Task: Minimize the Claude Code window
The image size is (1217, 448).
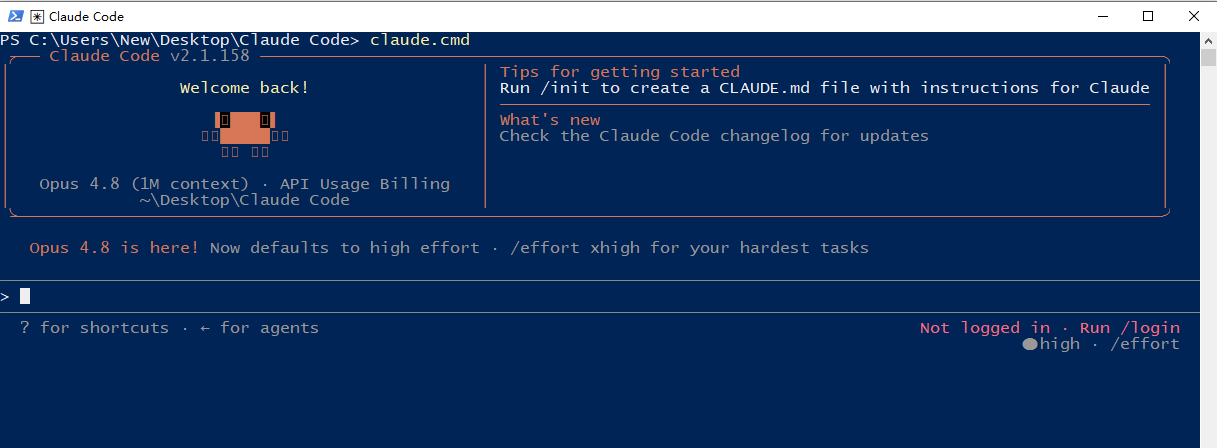Action: point(1102,16)
